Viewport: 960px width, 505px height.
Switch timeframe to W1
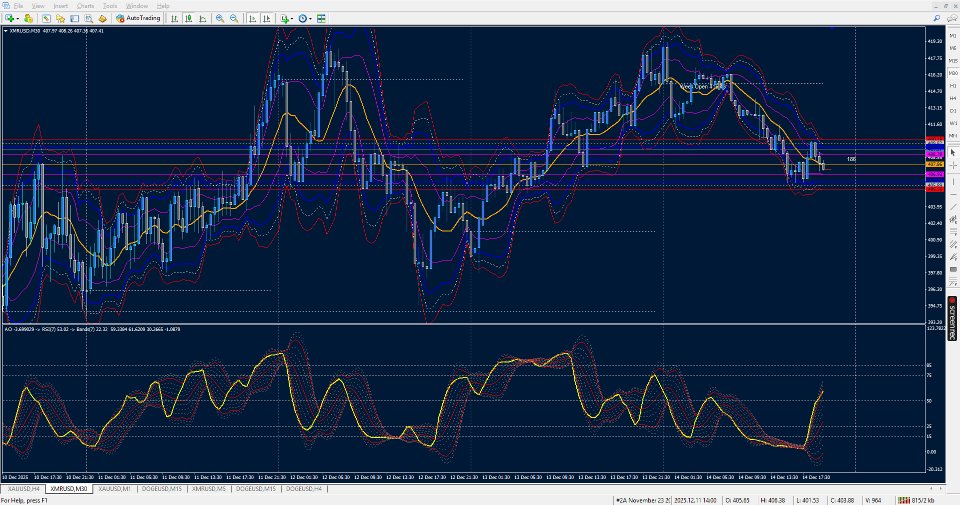pos(953,123)
